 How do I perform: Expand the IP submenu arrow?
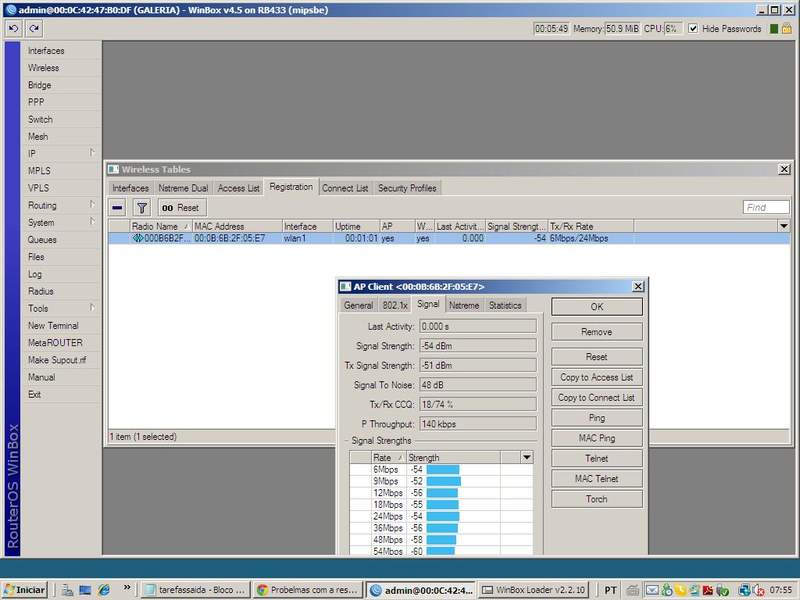click(x=92, y=153)
